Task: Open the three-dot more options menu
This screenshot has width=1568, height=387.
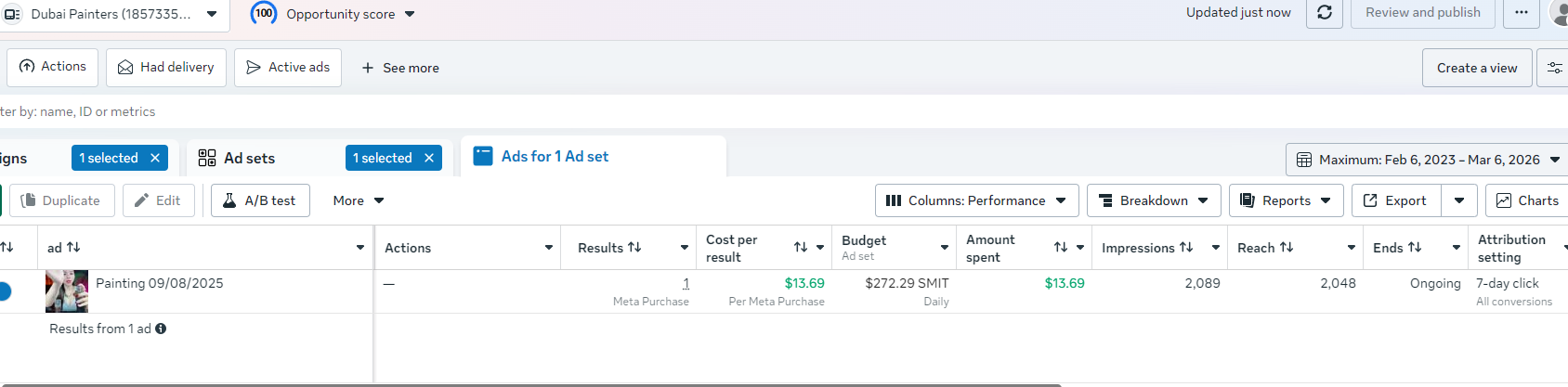Action: point(1521,13)
